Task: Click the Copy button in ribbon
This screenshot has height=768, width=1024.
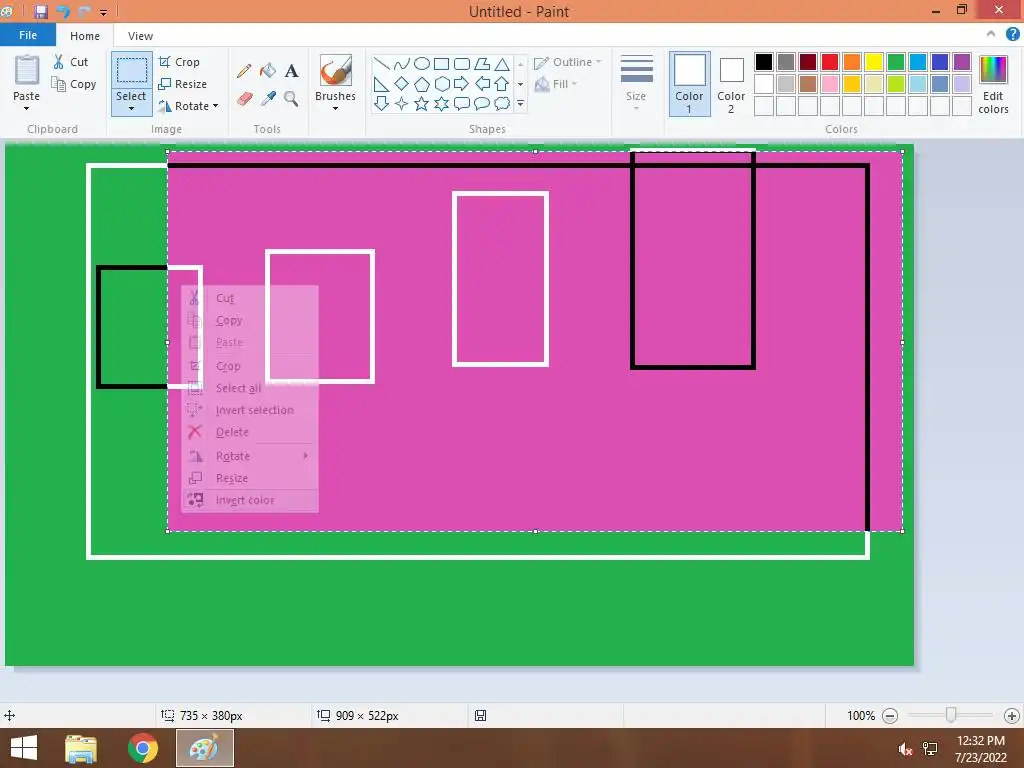Action: pyautogui.click(x=74, y=84)
